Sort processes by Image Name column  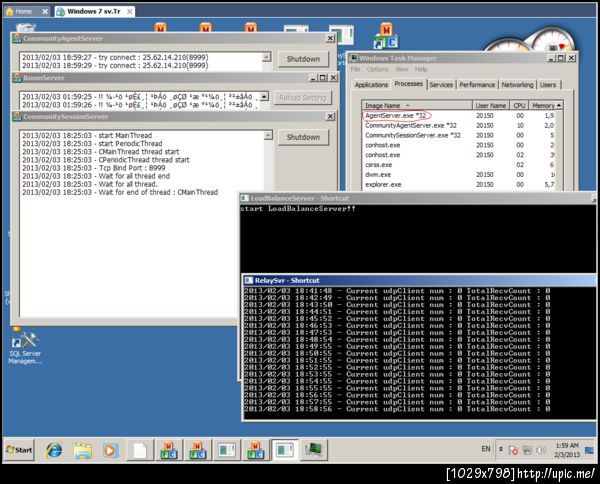(417, 105)
